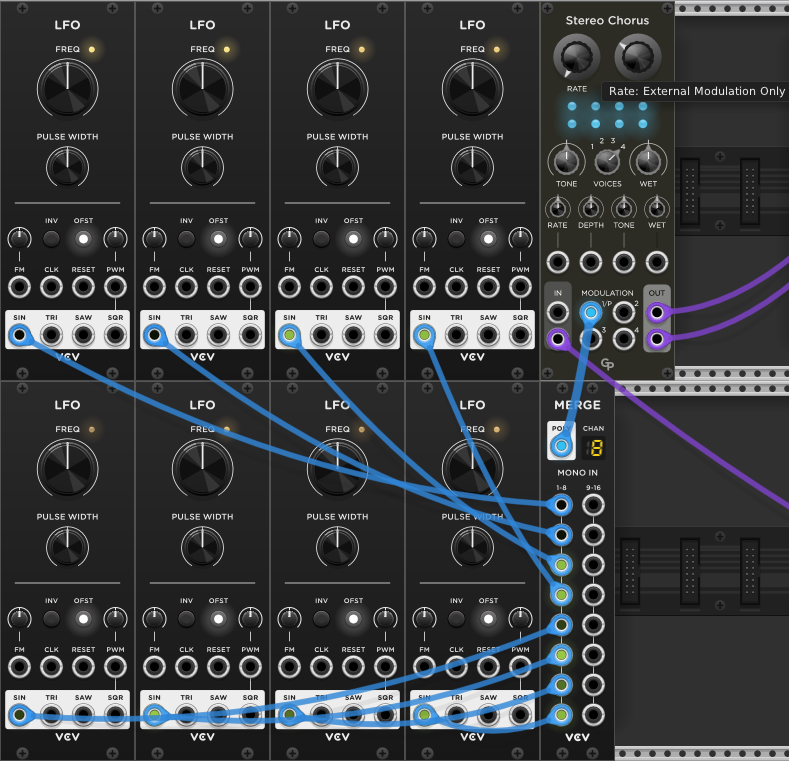The width and height of the screenshot is (789, 761).
Task: Toggle OFST button on first top-row LFO
Action: 84,239
